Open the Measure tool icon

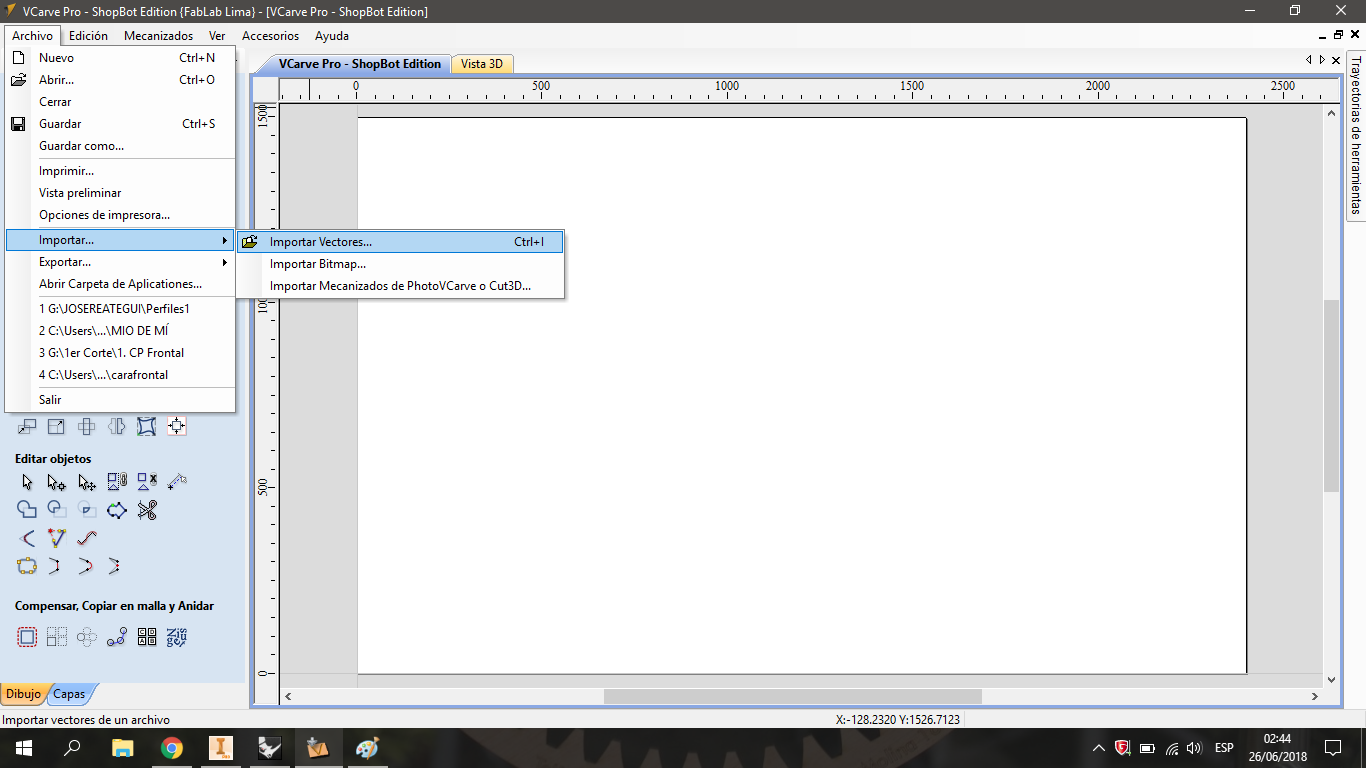tap(177, 482)
